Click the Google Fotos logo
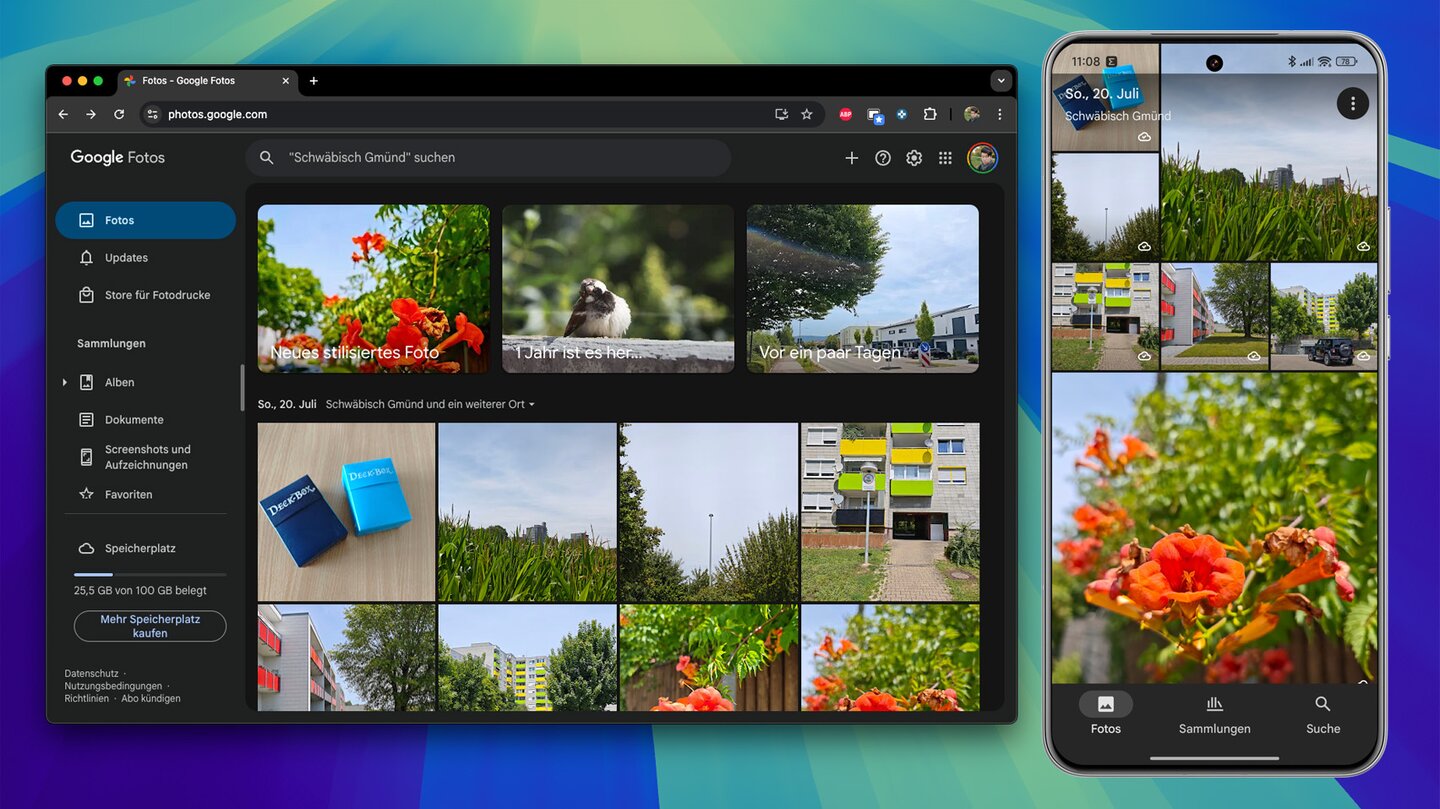Viewport: 1440px width, 809px height. (x=117, y=157)
